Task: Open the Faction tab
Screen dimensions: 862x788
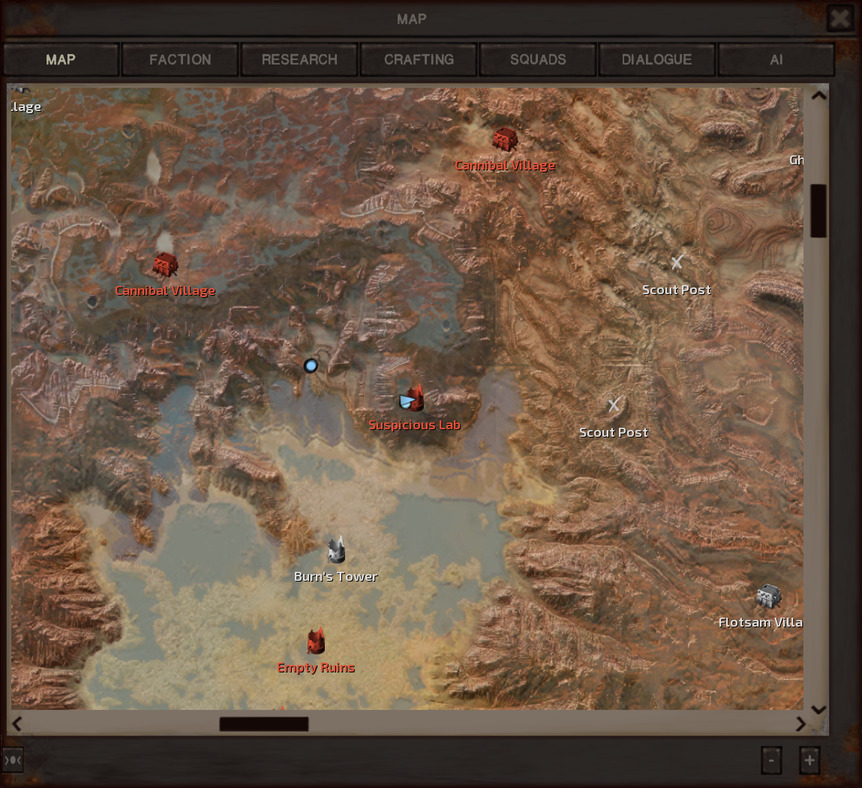Action: point(180,59)
